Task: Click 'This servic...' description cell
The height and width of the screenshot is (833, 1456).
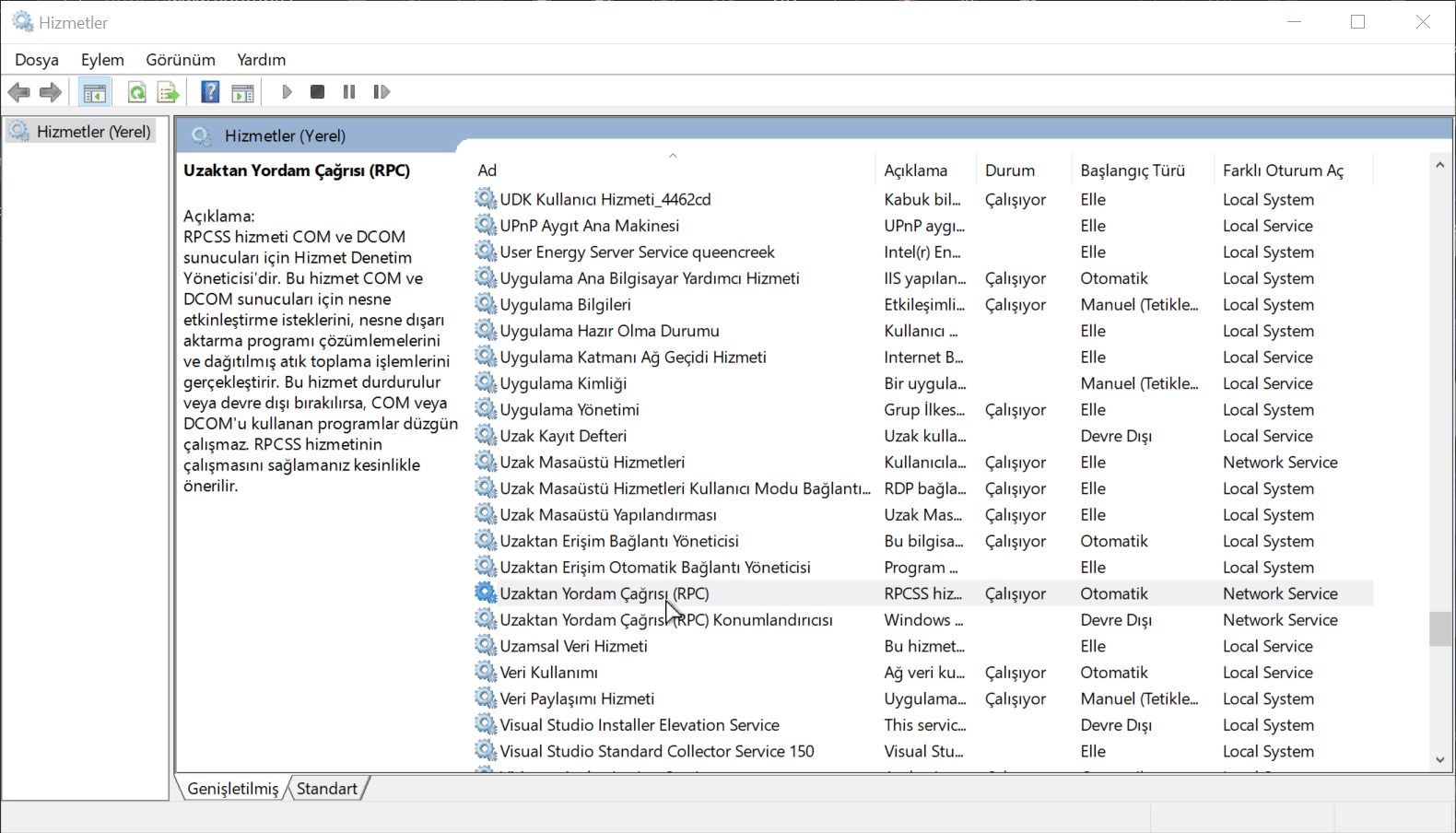Action: 925,725
